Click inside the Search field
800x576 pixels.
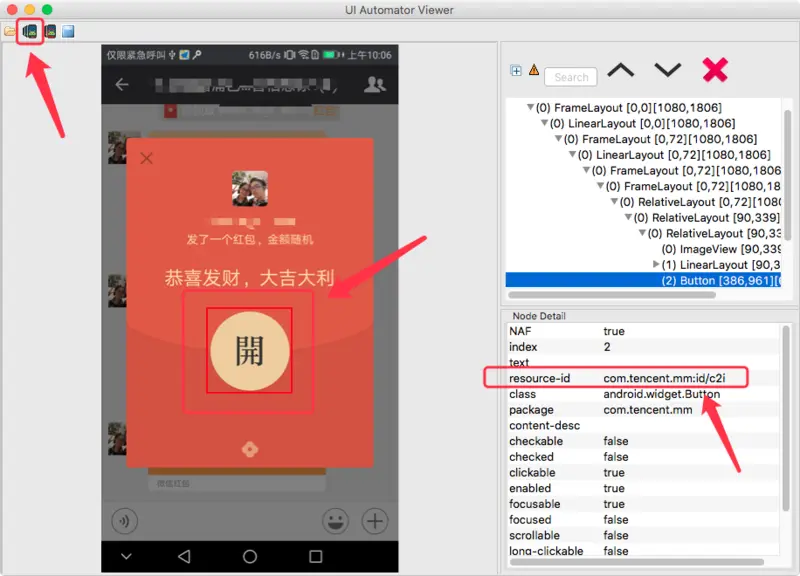point(570,76)
